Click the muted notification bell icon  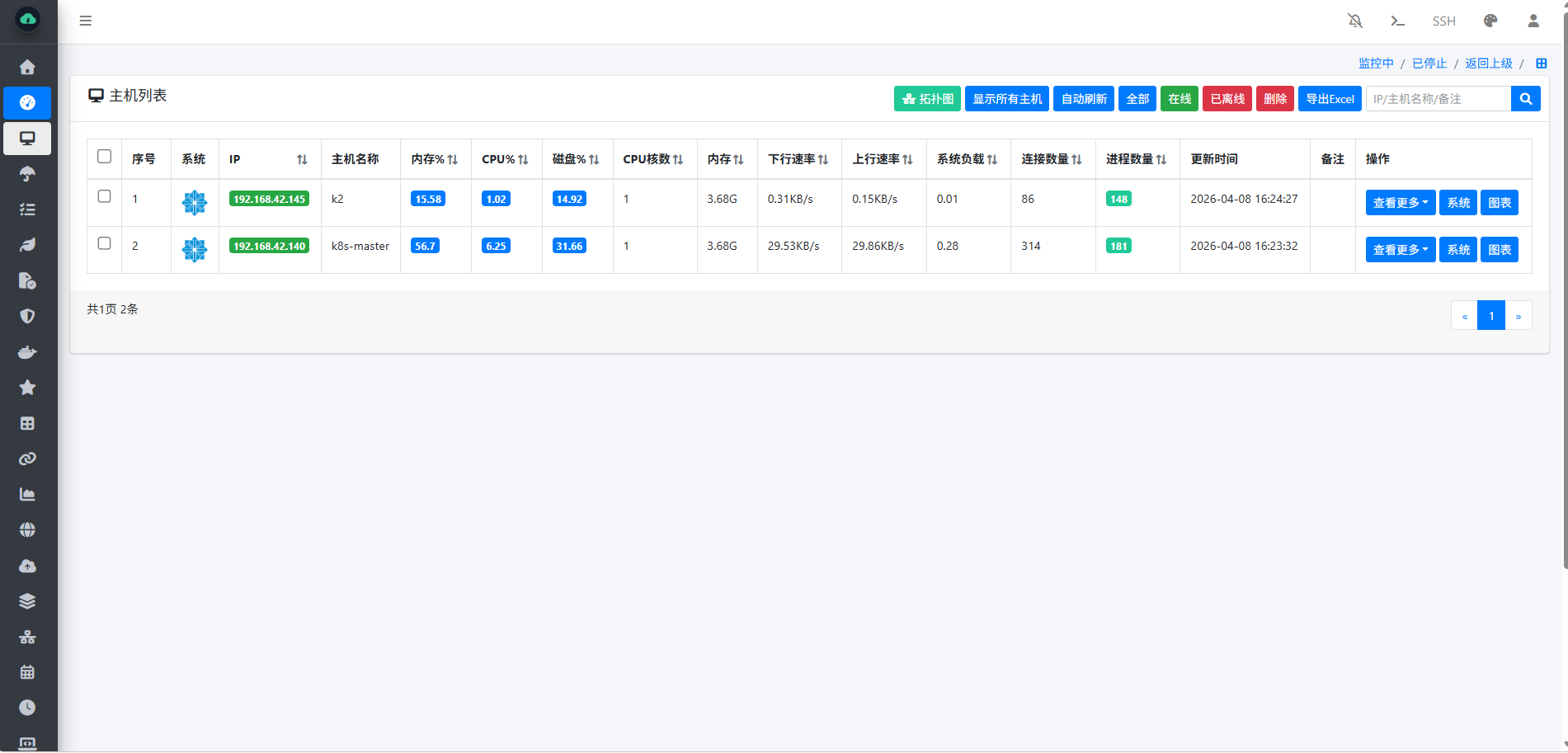(x=1355, y=21)
